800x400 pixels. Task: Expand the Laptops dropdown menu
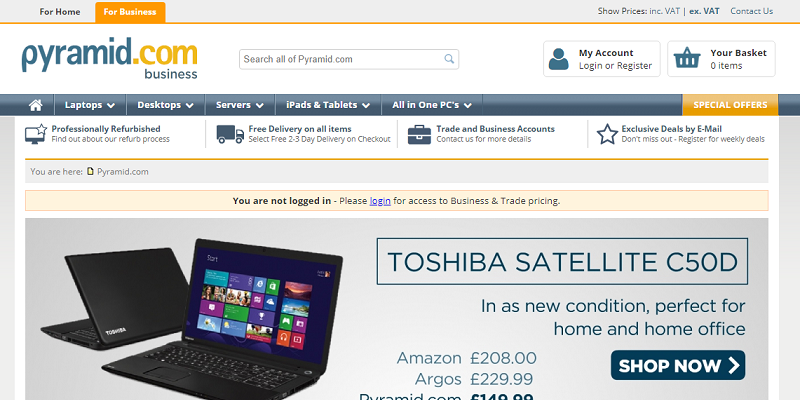click(x=90, y=105)
